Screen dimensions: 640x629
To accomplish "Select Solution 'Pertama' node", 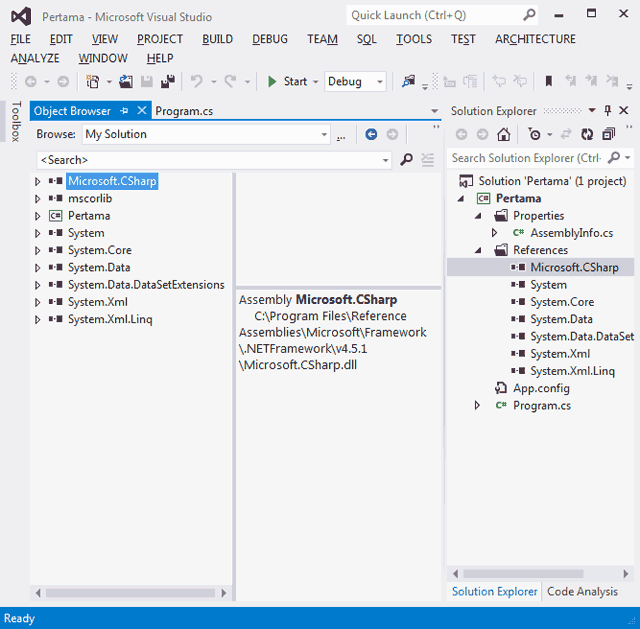I will click(x=552, y=181).
